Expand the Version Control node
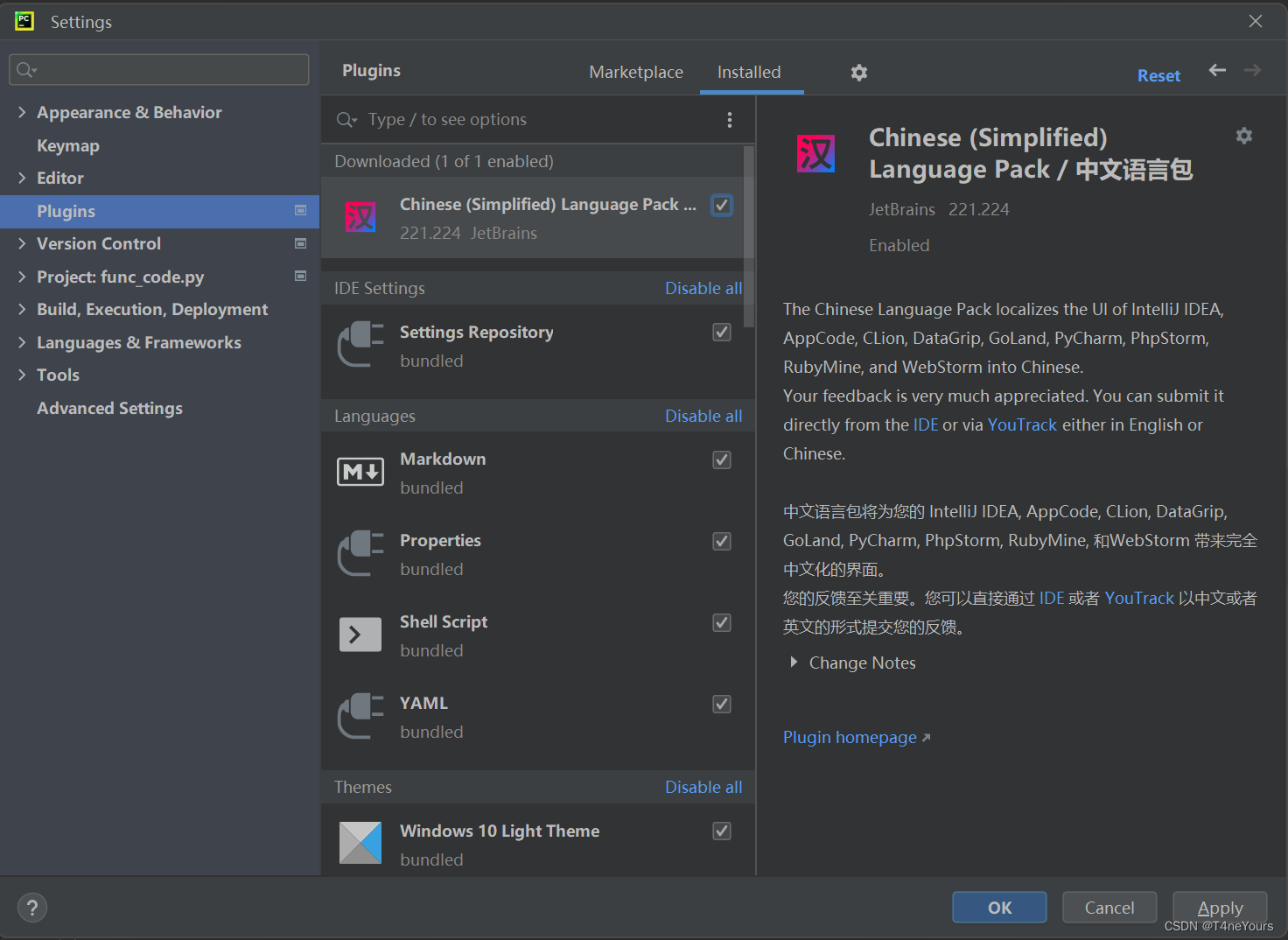This screenshot has width=1288, height=940. coord(22,243)
